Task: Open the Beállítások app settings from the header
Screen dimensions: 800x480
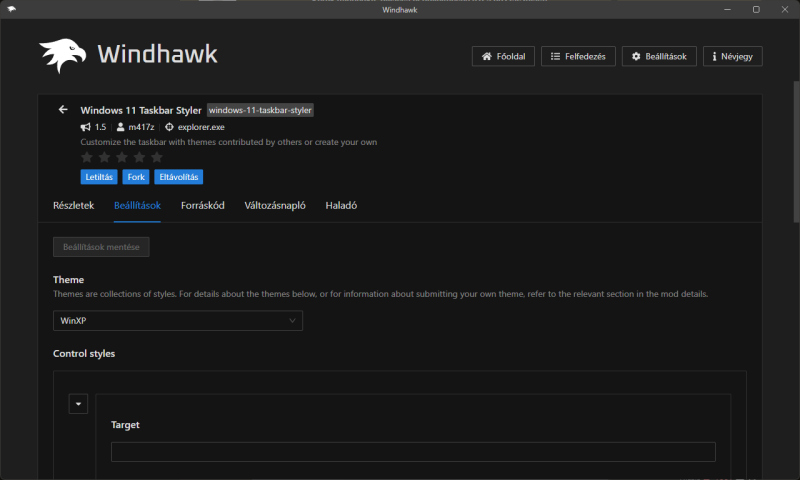Action: coord(659,56)
